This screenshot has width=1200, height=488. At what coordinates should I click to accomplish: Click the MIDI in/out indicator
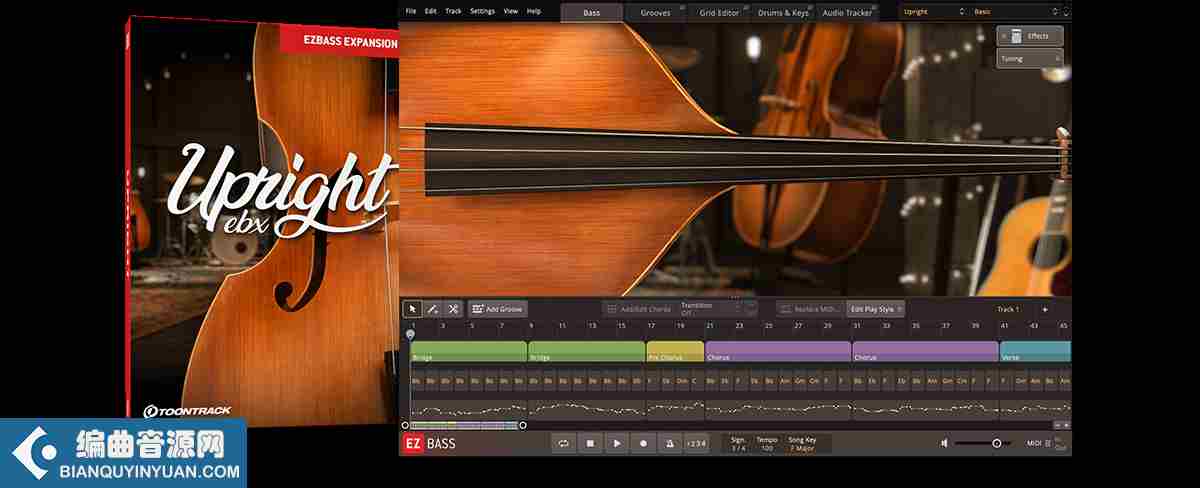[1047, 443]
